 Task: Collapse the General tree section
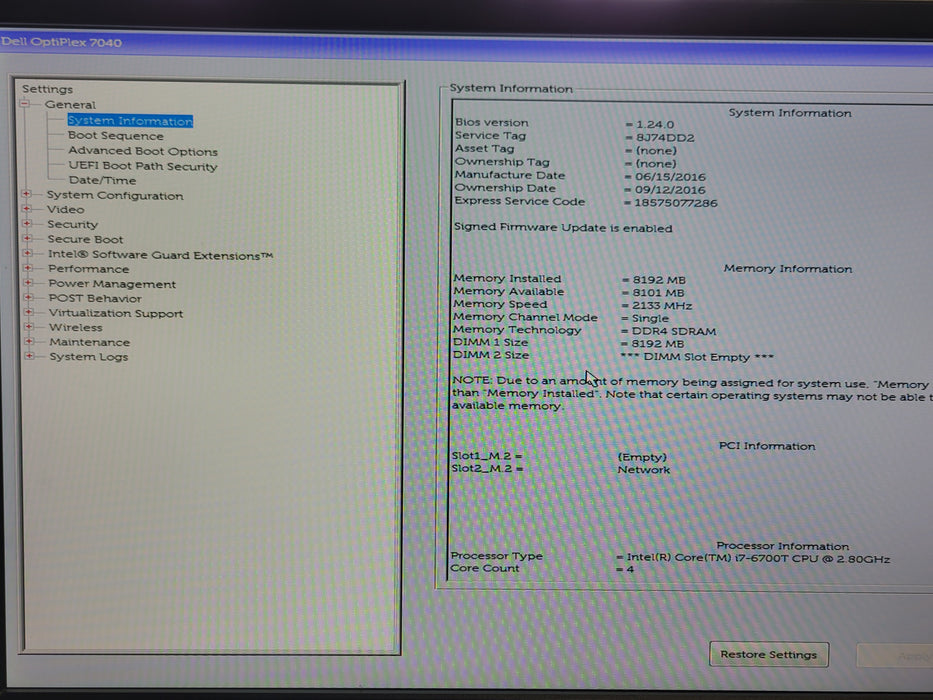tap(24, 104)
